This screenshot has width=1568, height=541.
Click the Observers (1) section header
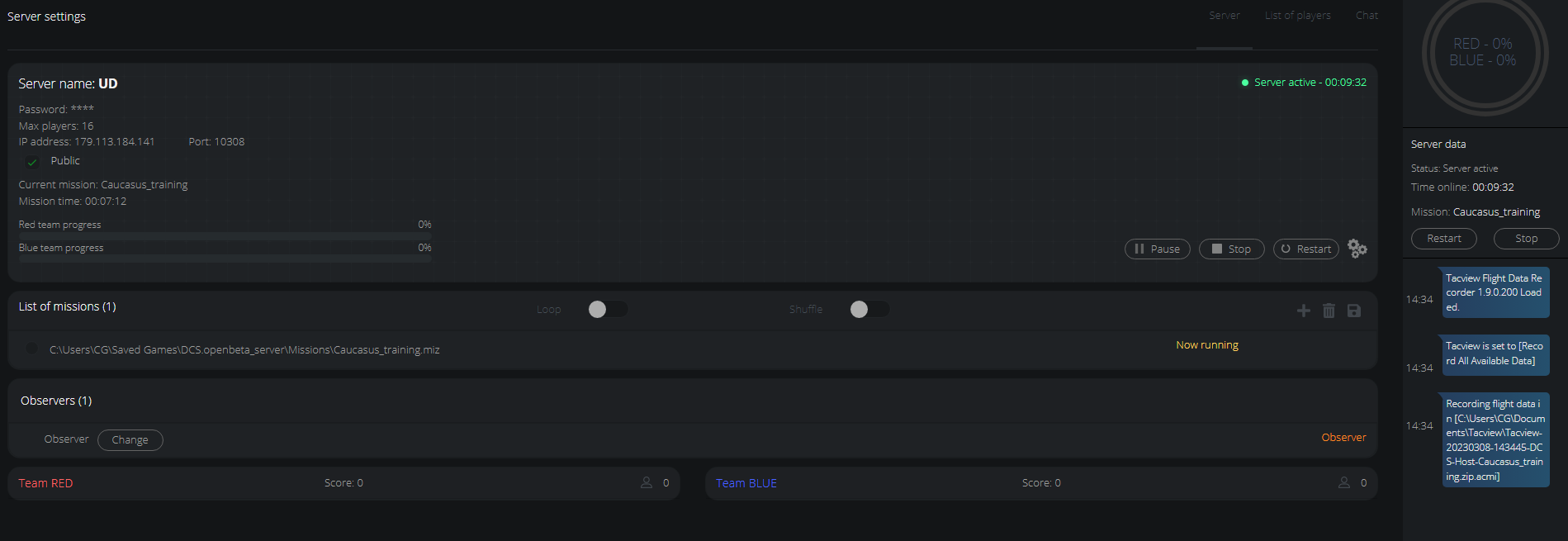[56, 401]
